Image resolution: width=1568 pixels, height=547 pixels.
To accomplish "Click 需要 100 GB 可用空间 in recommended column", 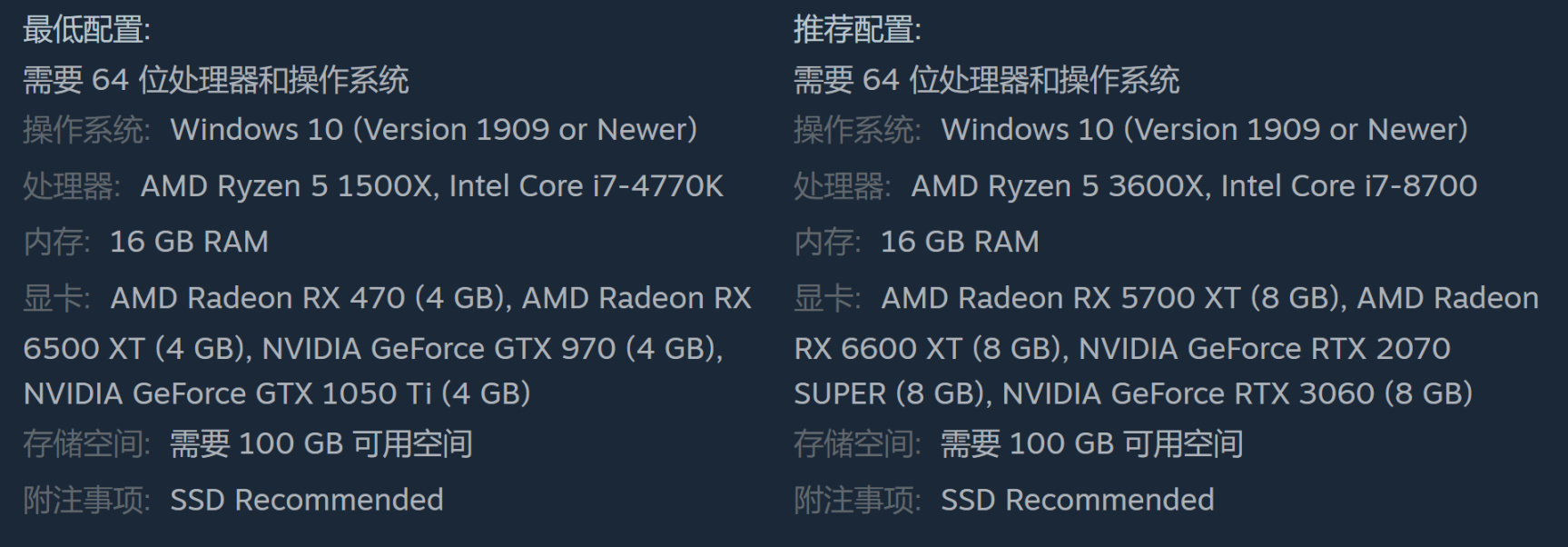I will pyautogui.click(x=1091, y=444).
